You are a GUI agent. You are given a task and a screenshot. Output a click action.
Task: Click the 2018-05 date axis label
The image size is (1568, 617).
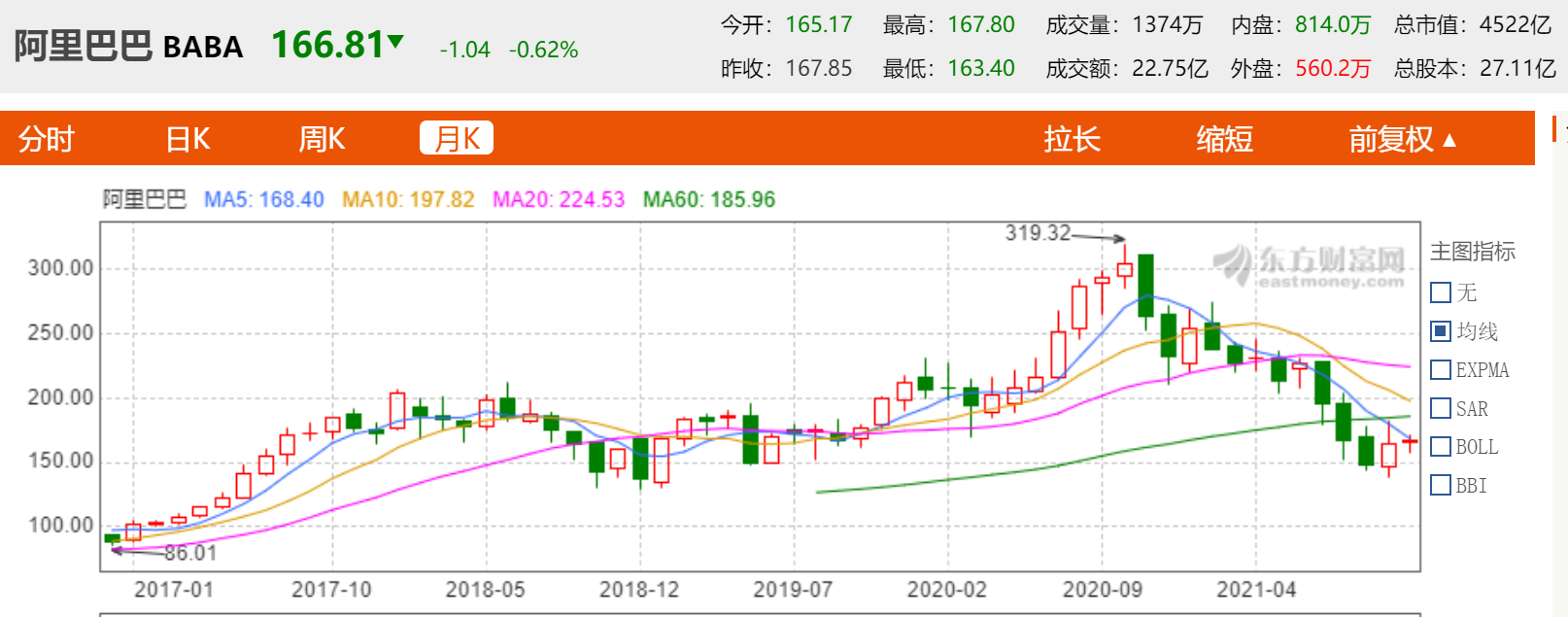(485, 590)
